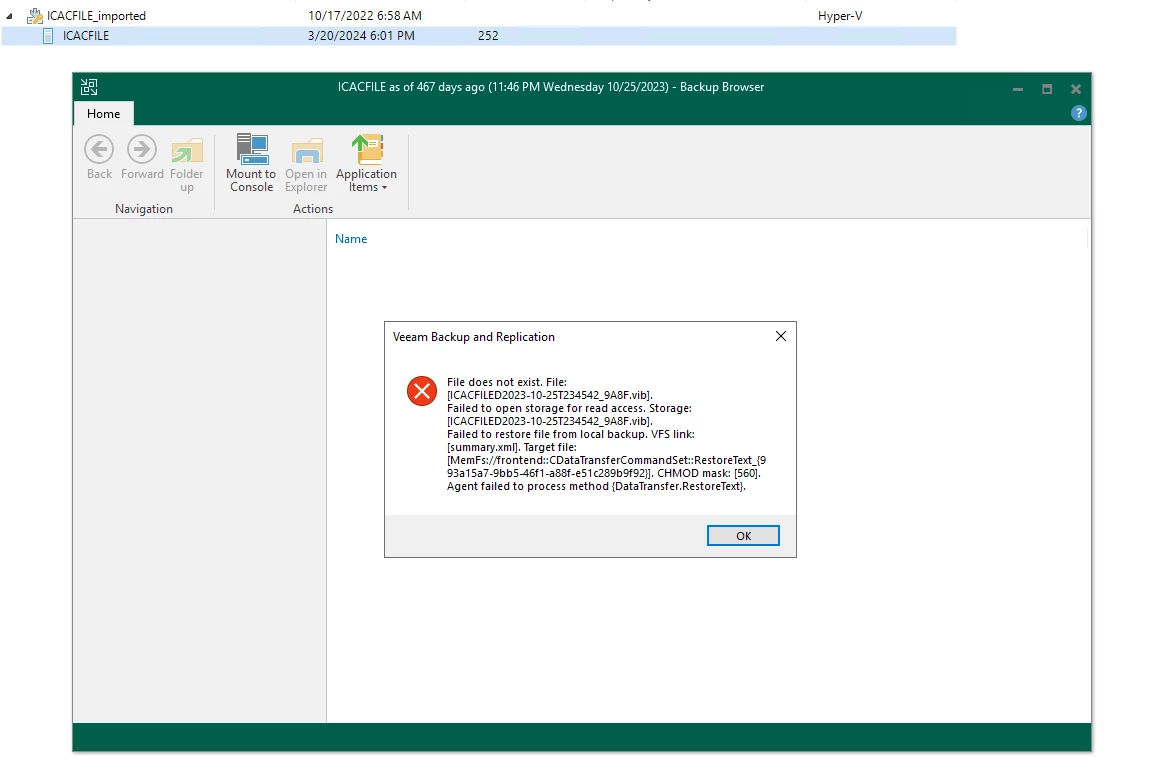The image size is (1176, 770).
Task: Select the ICACFILE_imported backup row
Action: coord(478,16)
